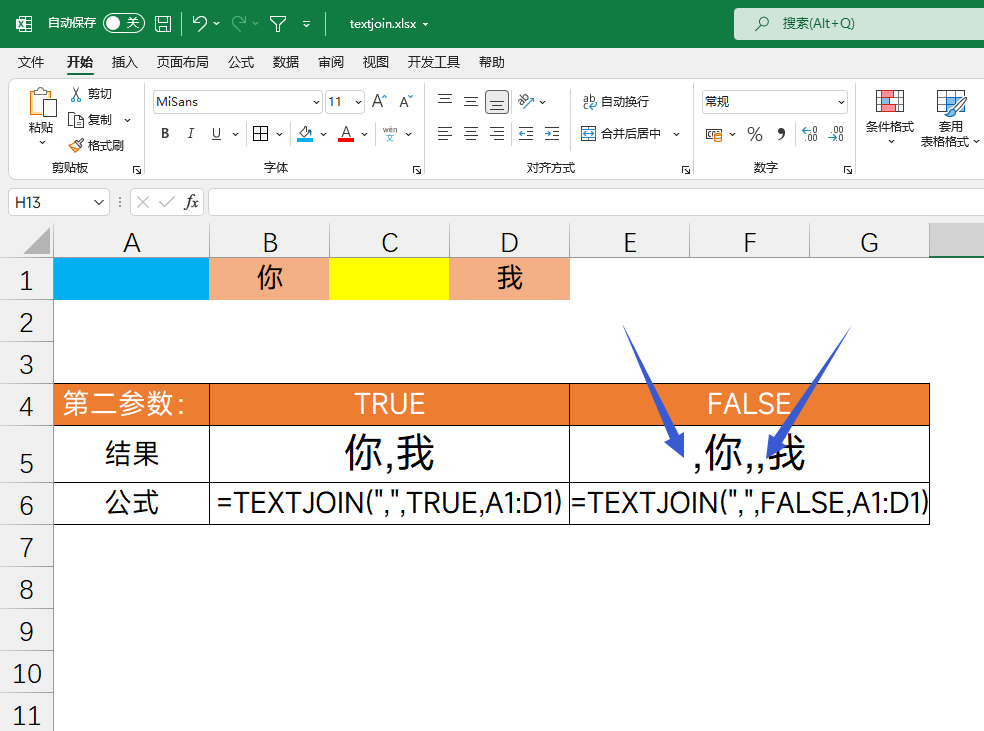Click the Comma style icon

(x=781, y=133)
